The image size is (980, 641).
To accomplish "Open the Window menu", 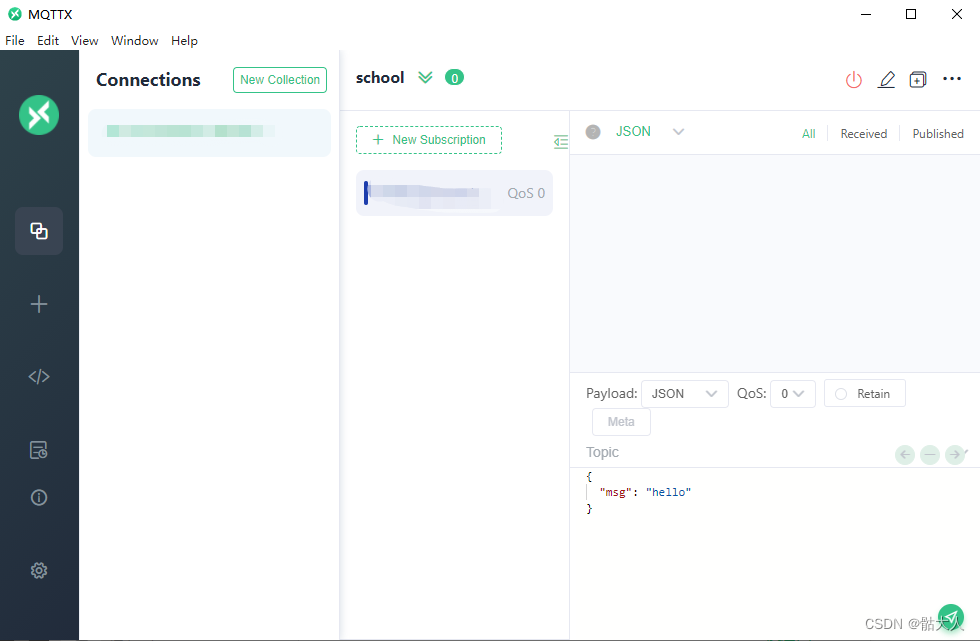I will pos(134,41).
